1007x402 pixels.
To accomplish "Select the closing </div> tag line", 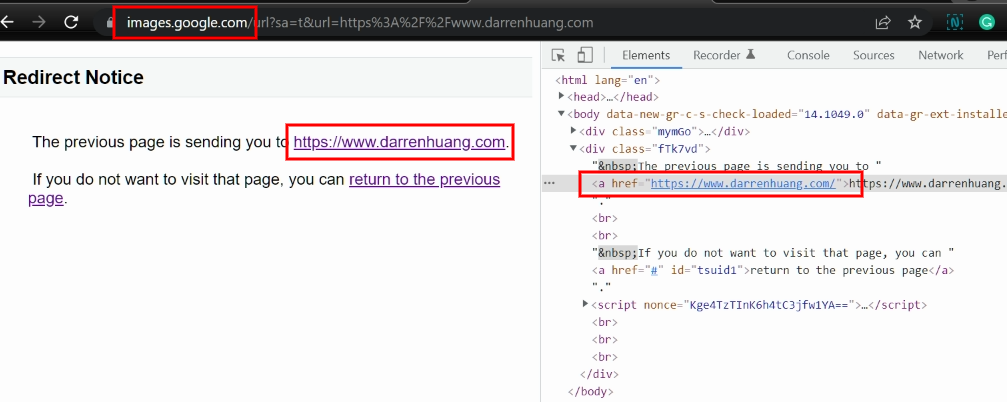I will point(599,374).
